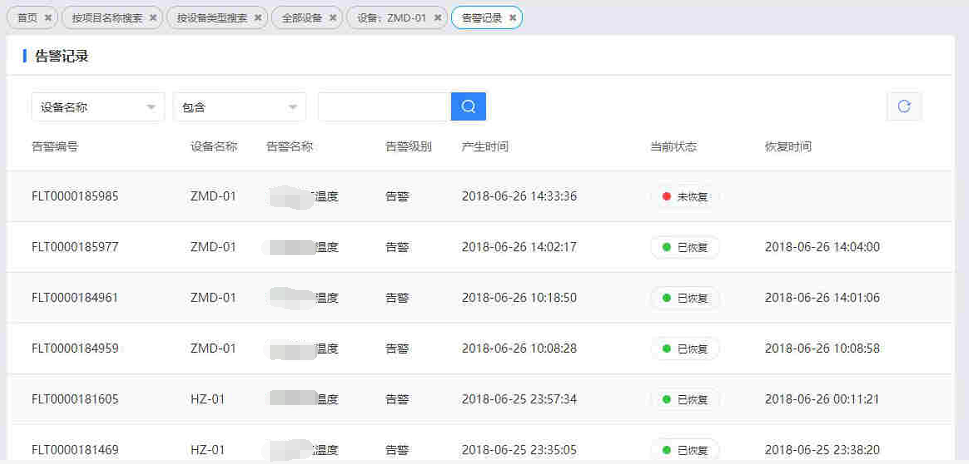Expand the 包含 condition dropdown
Screen dimensions: 969x464
coord(239,107)
